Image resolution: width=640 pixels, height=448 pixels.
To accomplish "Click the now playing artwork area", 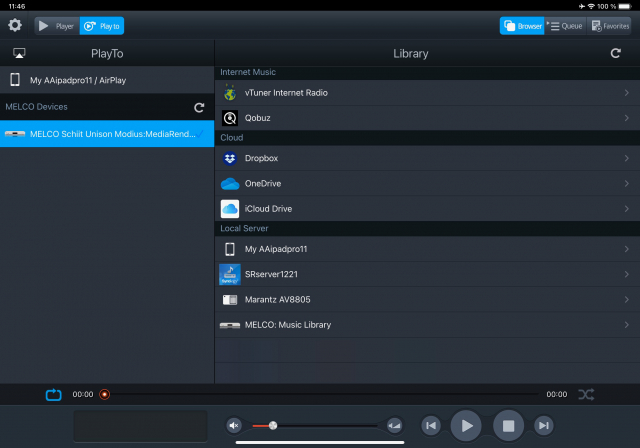I will point(140,426).
